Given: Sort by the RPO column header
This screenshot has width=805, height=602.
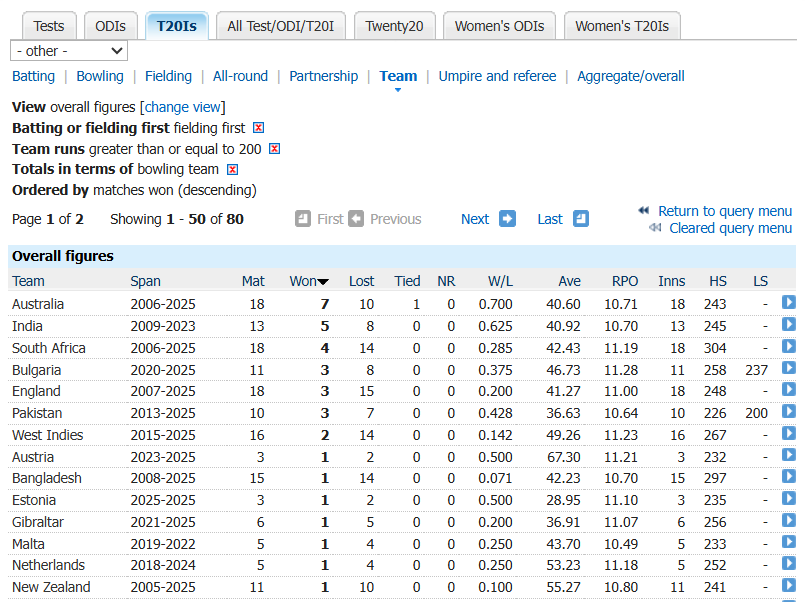Looking at the screenshot, I should [x=625, y=281].
